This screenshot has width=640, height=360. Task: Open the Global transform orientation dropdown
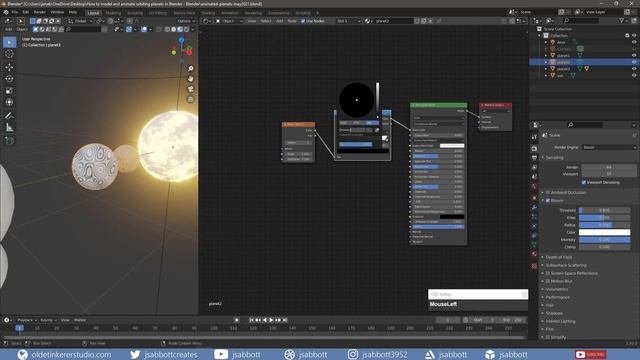(x=80, y=21)
